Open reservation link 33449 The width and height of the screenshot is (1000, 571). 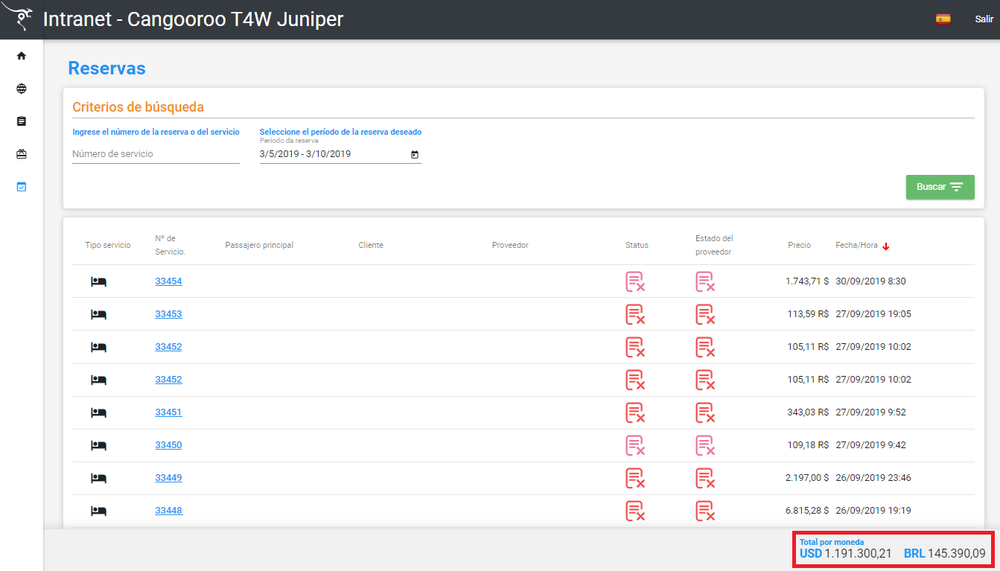pyautogui.click(x=168, y=478)
